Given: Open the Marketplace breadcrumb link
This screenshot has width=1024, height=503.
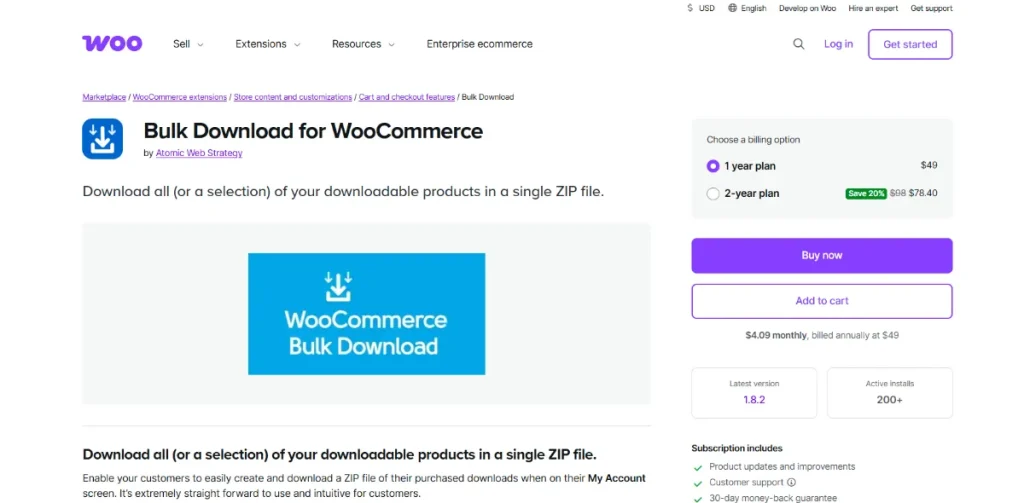Looking at the screenshot, I should pos(104,97).
